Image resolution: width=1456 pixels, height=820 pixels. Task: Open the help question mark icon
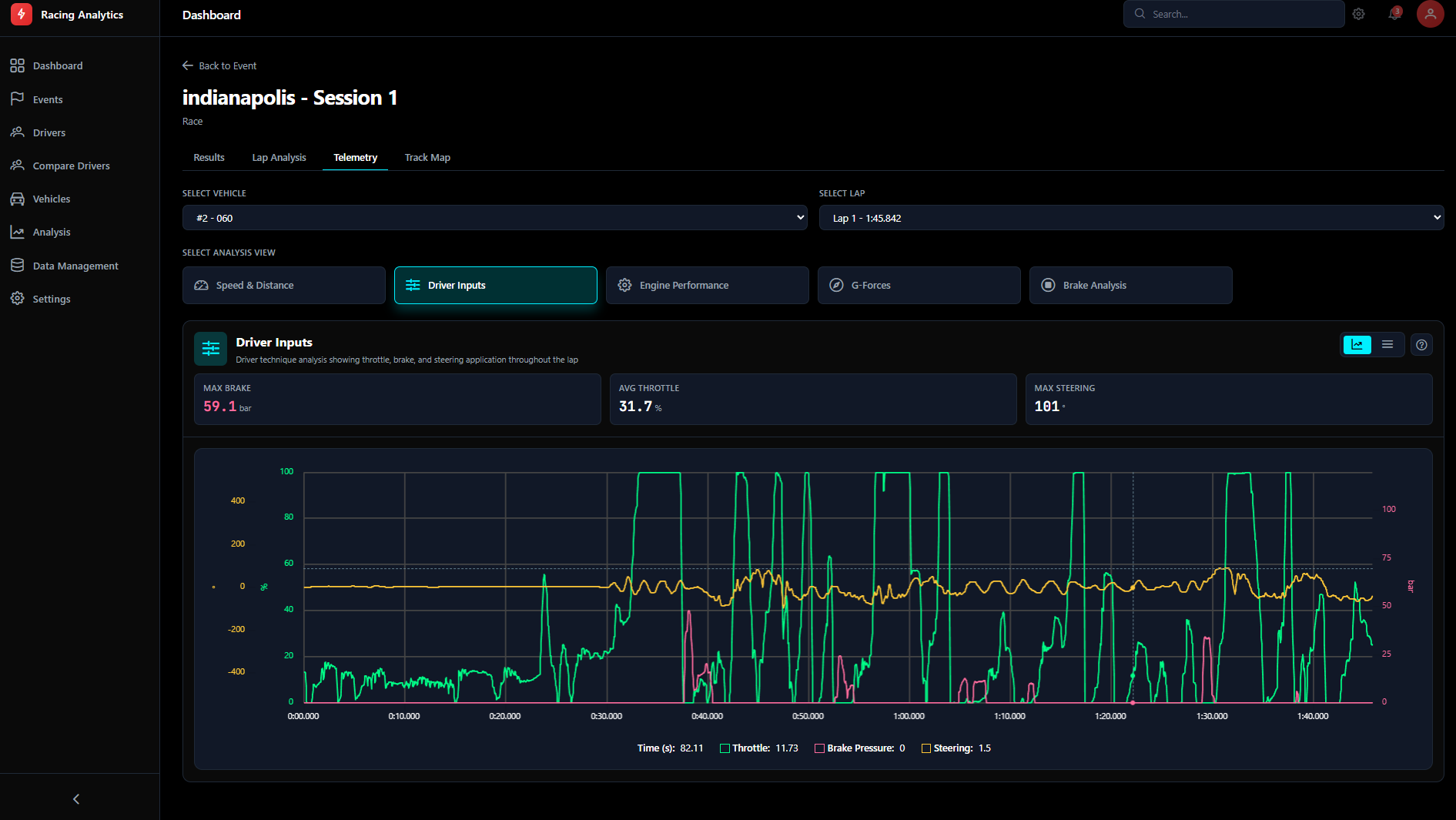(1422, 345)
